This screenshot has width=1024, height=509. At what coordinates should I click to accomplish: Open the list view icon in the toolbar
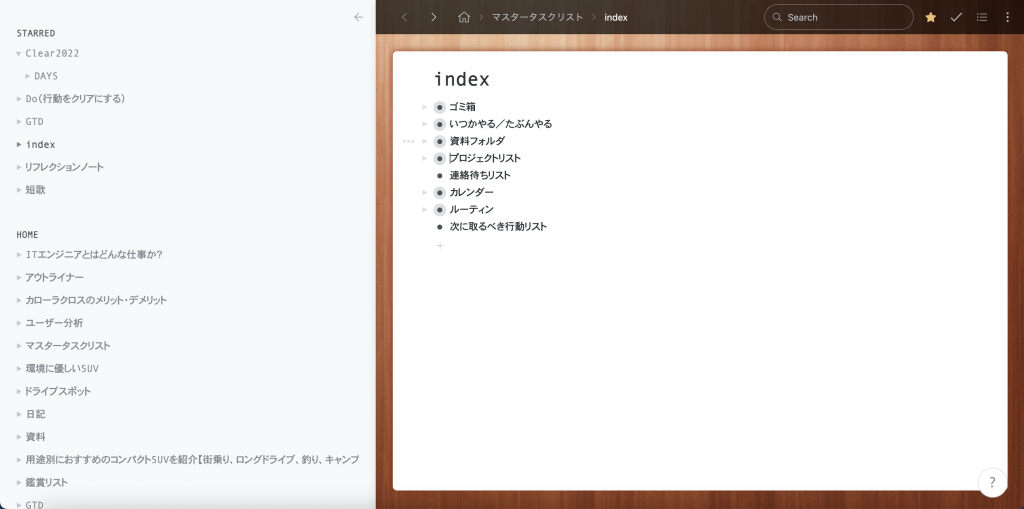pyautogui.click(x=982, y=18)
